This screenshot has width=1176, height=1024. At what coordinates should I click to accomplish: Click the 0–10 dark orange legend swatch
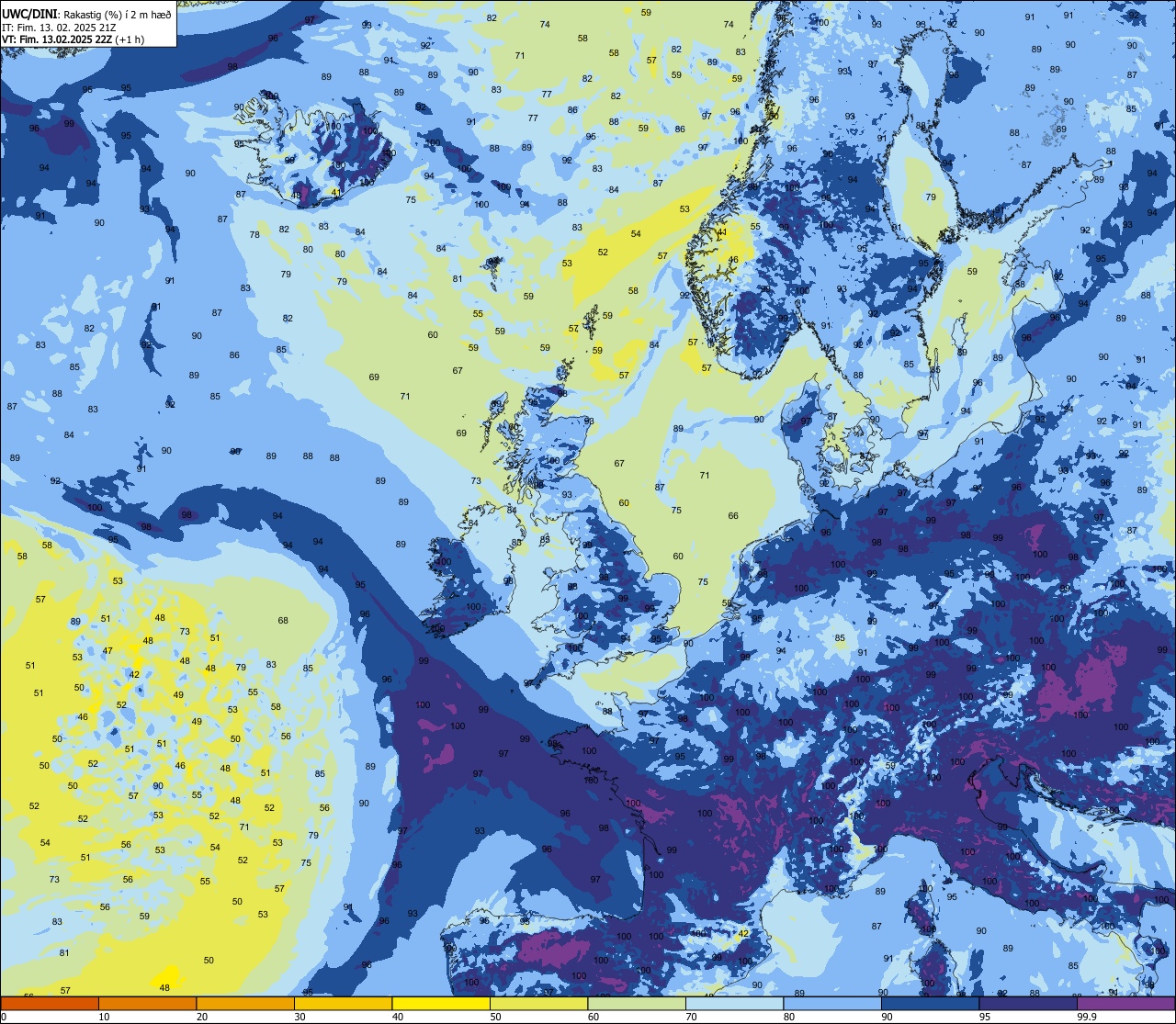pyautogui.click(x=50, y=1003)
